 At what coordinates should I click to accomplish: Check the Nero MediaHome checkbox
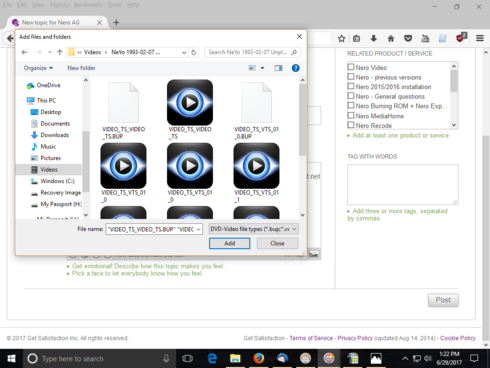351,115
